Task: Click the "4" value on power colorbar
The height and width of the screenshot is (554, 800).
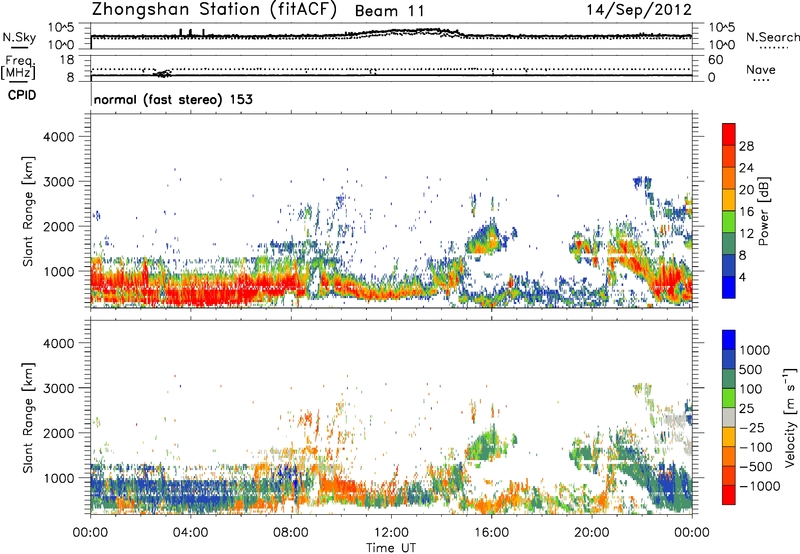Action: (742, 277)
